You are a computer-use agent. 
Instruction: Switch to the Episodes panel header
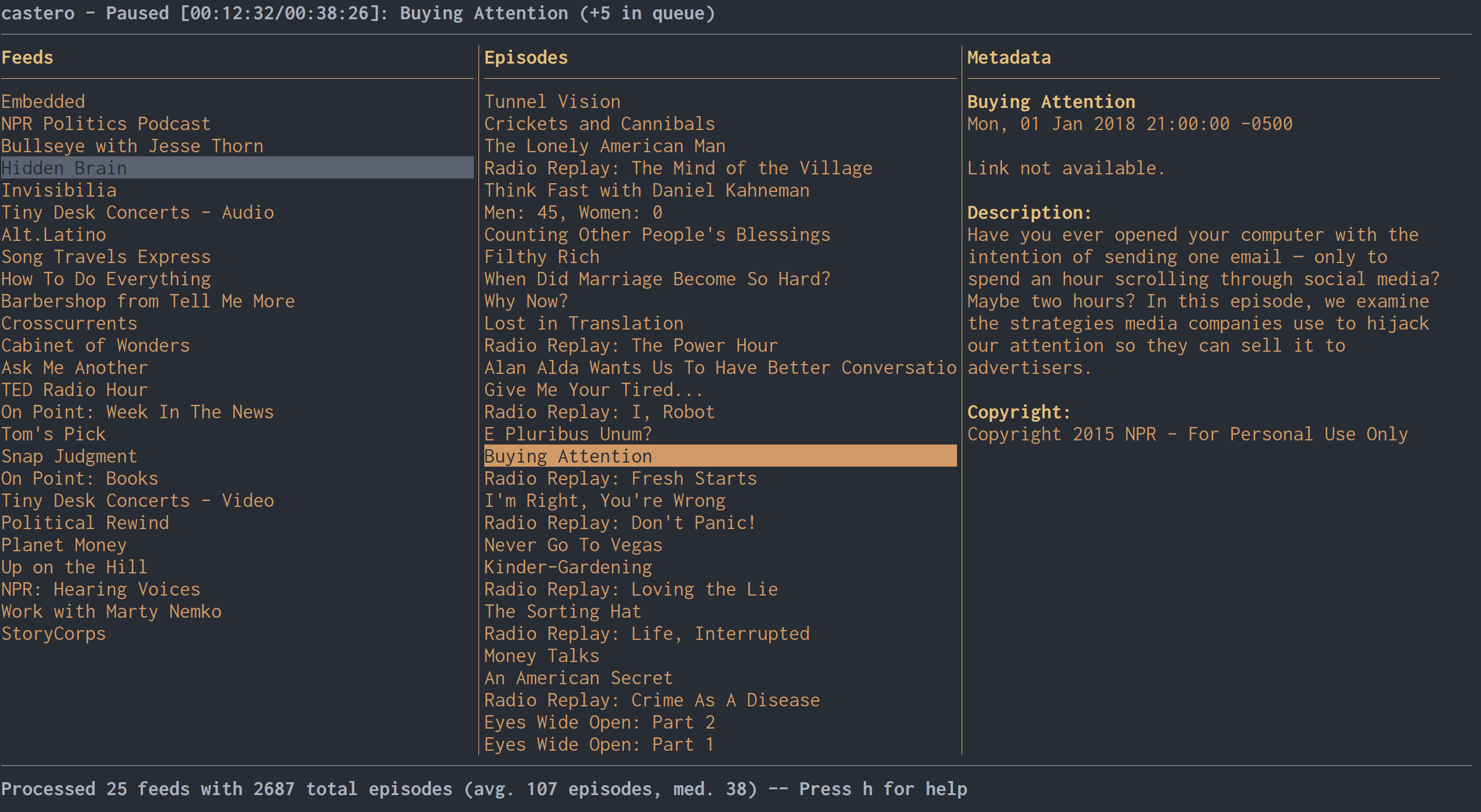coord(526,57)
